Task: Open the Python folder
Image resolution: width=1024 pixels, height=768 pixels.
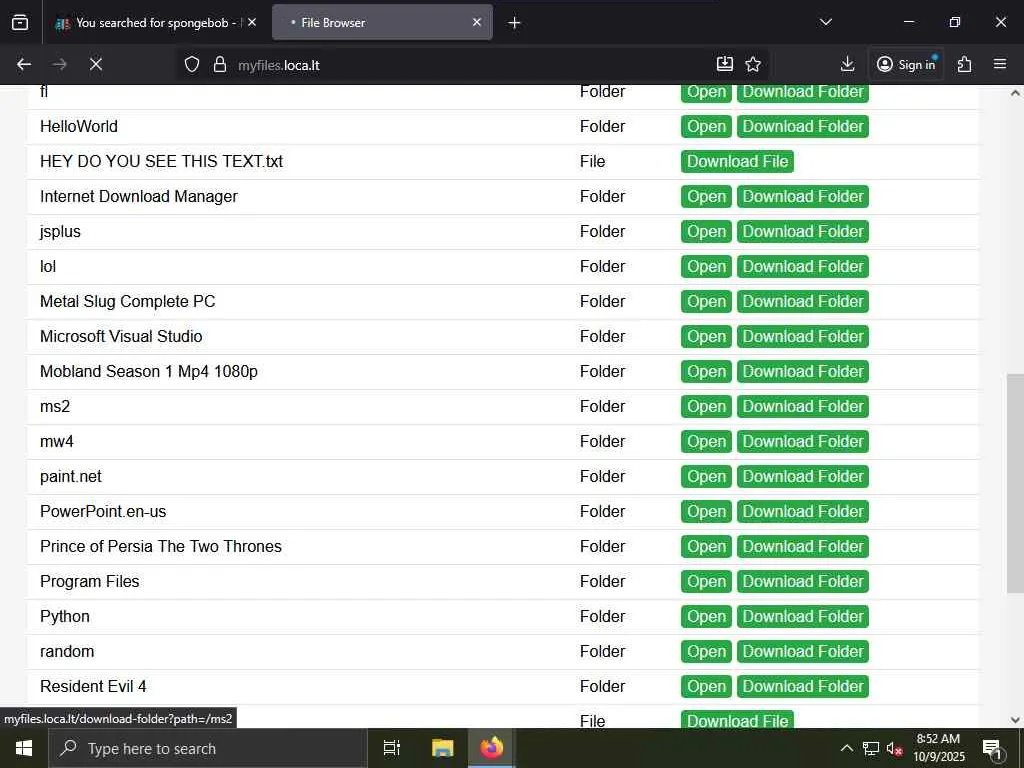Action: pyautogui.click(x=706, y=616)
